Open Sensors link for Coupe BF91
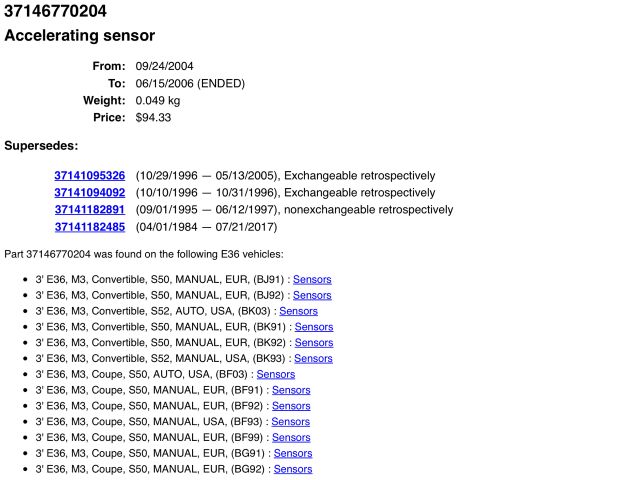The width and height of the screenshot is (640, 480). point(291,390)
